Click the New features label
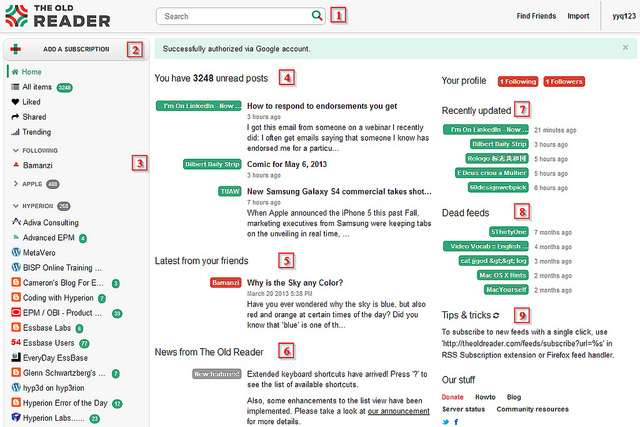 pos(217,374)
